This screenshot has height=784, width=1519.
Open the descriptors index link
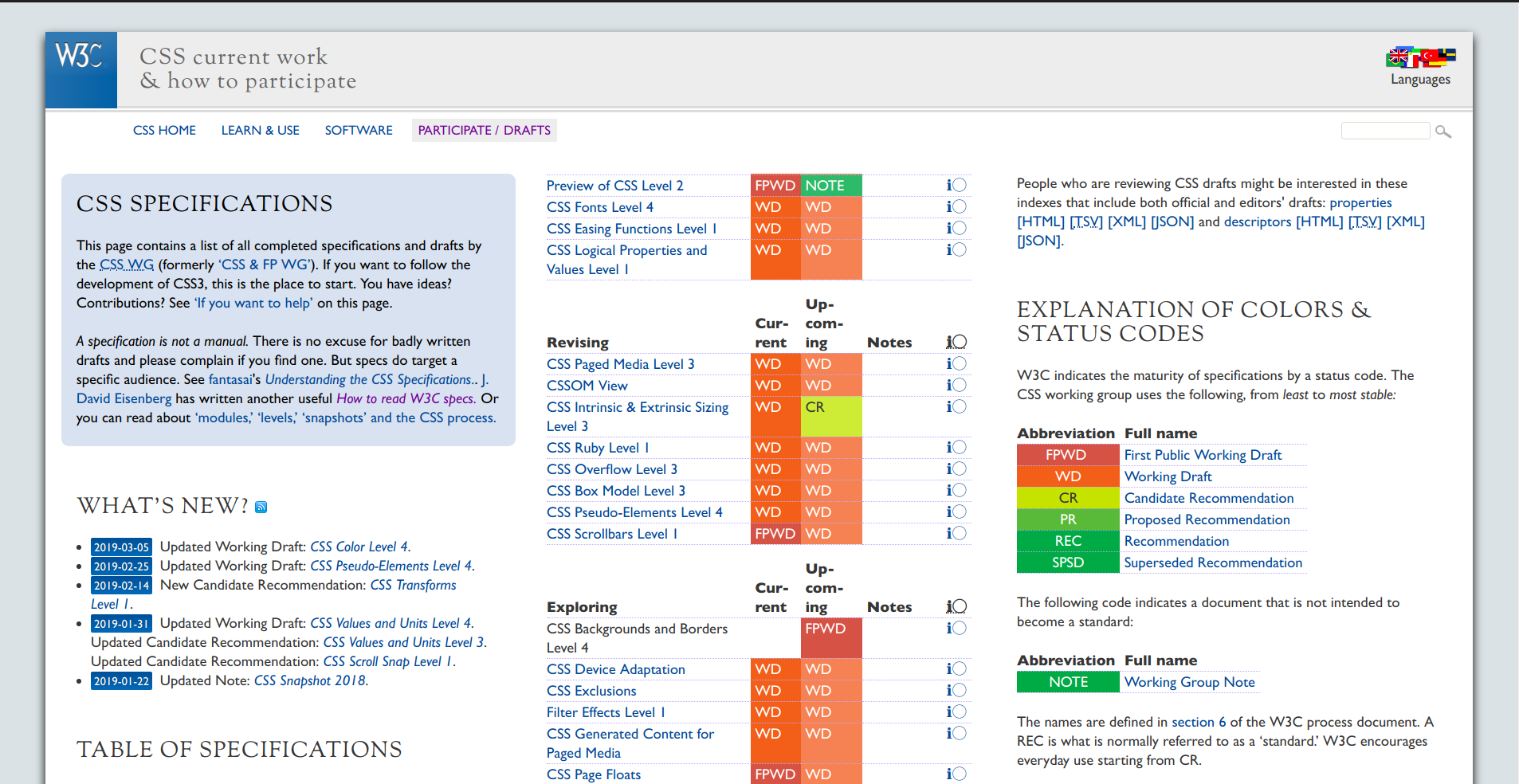coord(1258,221)
